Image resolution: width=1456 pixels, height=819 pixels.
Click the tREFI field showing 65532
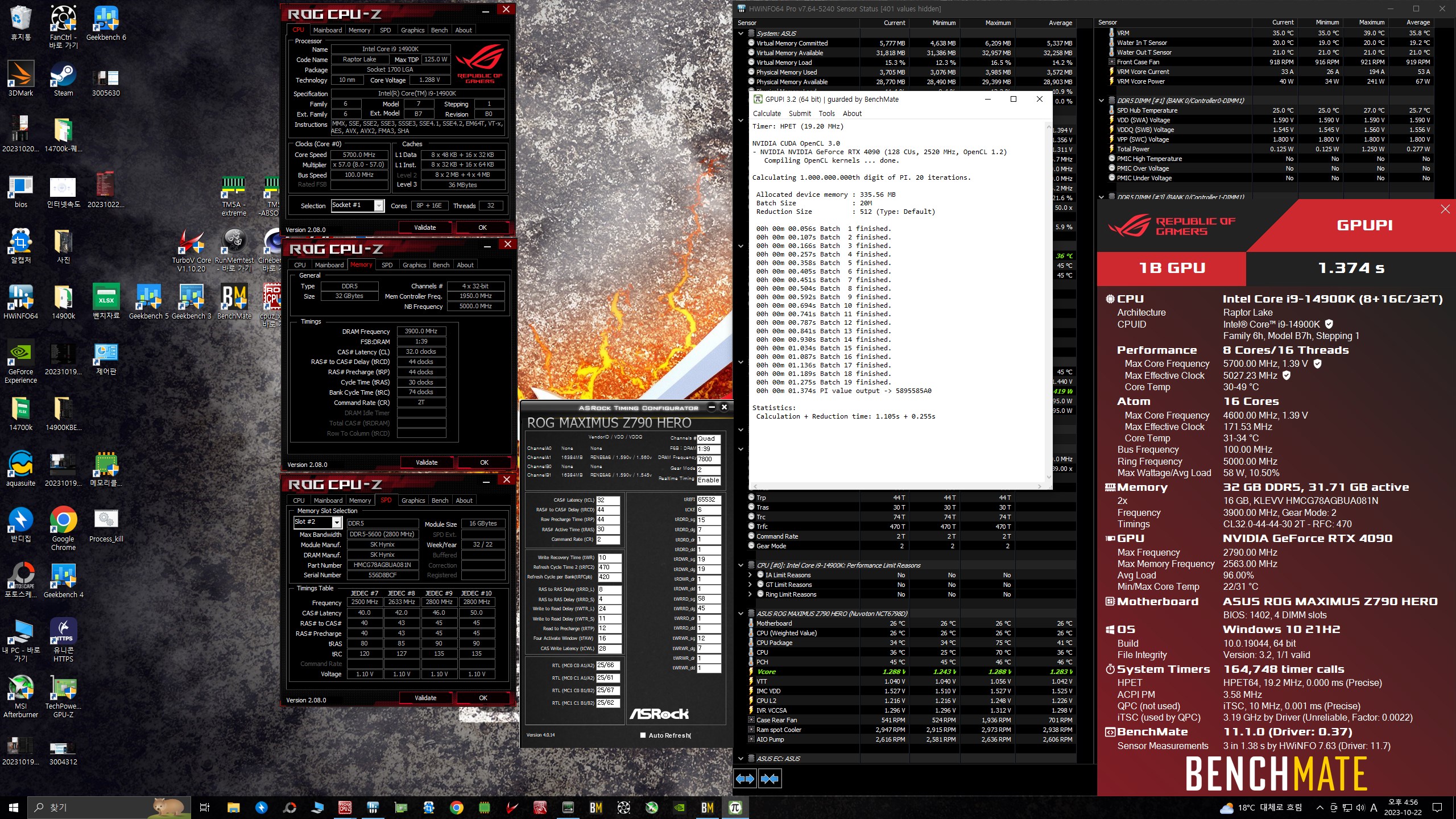pyautogui.click(x=709, y=500)
